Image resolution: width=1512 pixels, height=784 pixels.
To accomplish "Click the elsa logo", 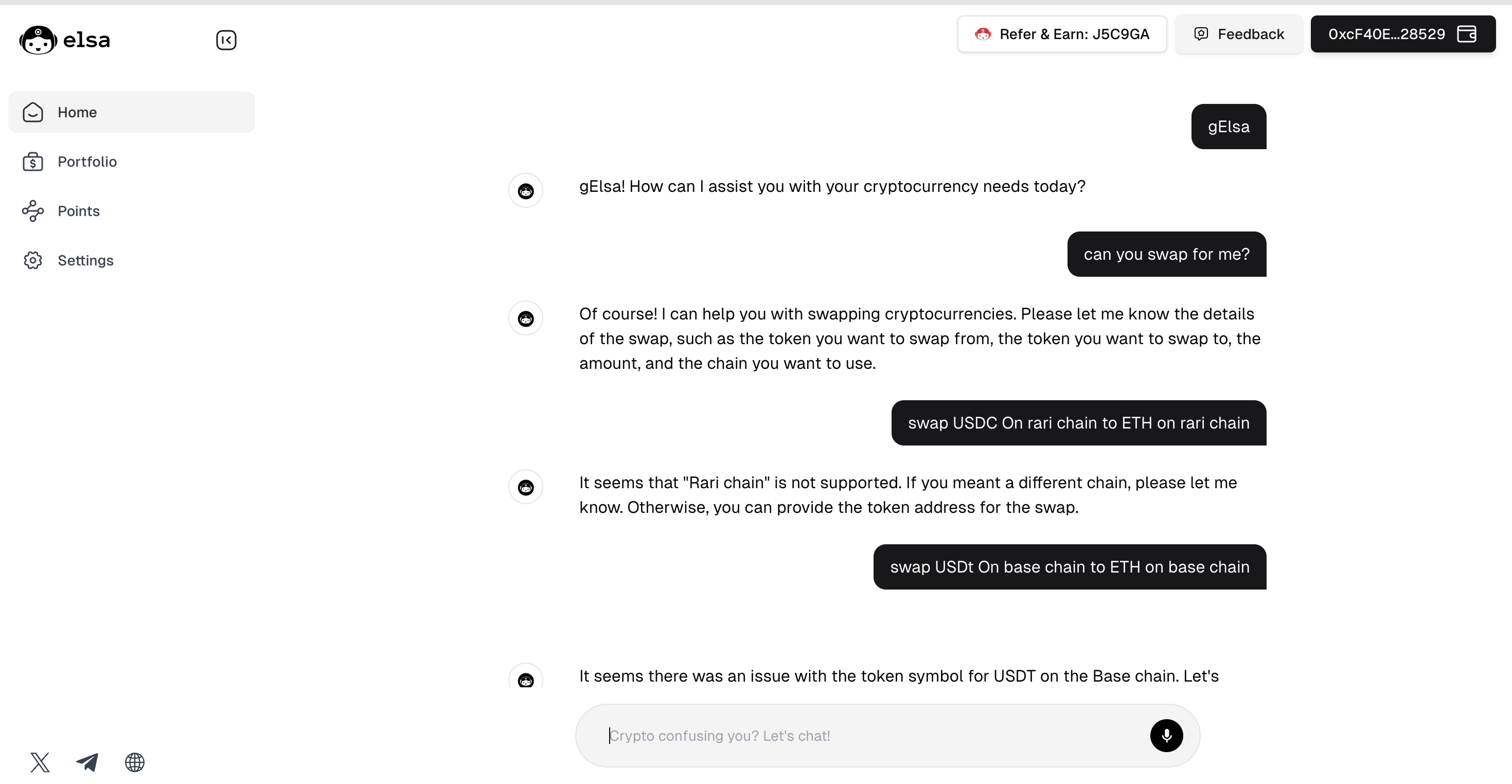I will coord(65,40).
